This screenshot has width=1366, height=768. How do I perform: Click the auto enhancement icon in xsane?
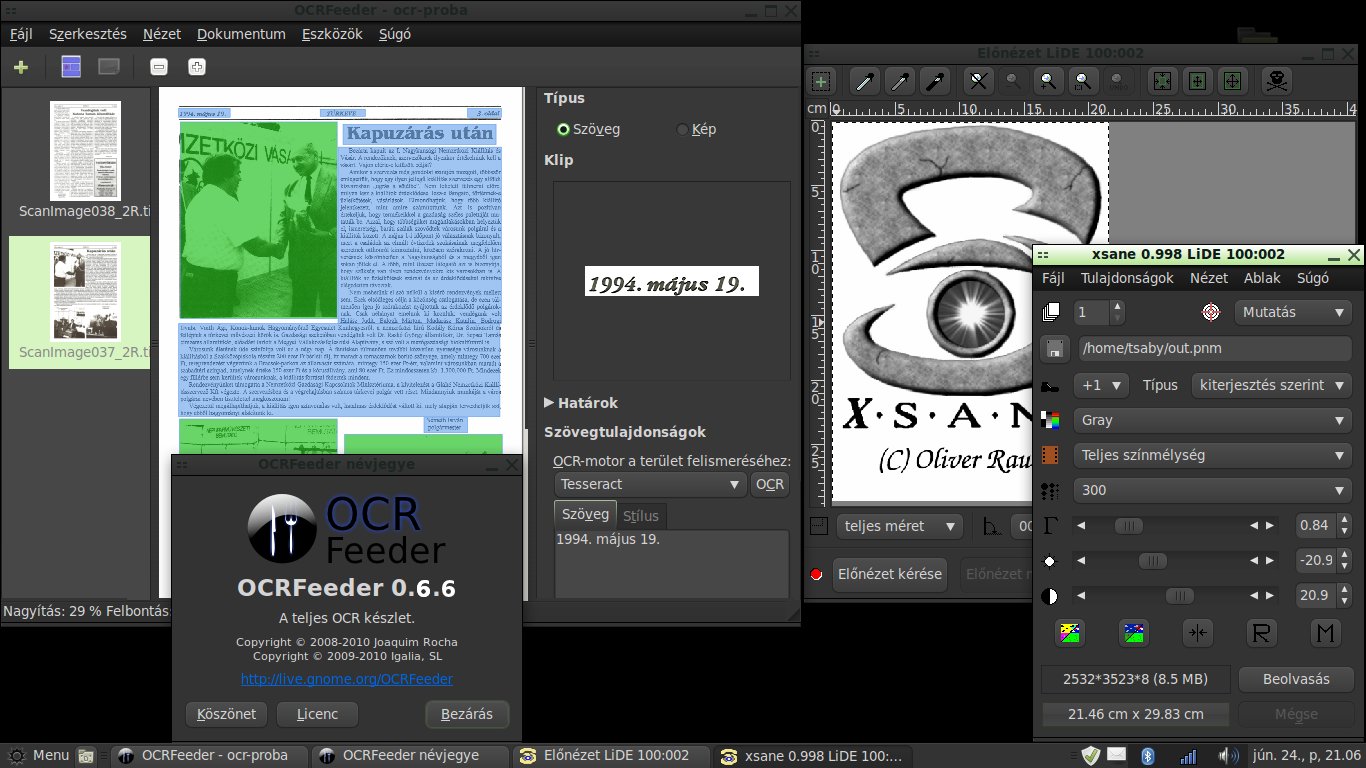(1071, 632)
